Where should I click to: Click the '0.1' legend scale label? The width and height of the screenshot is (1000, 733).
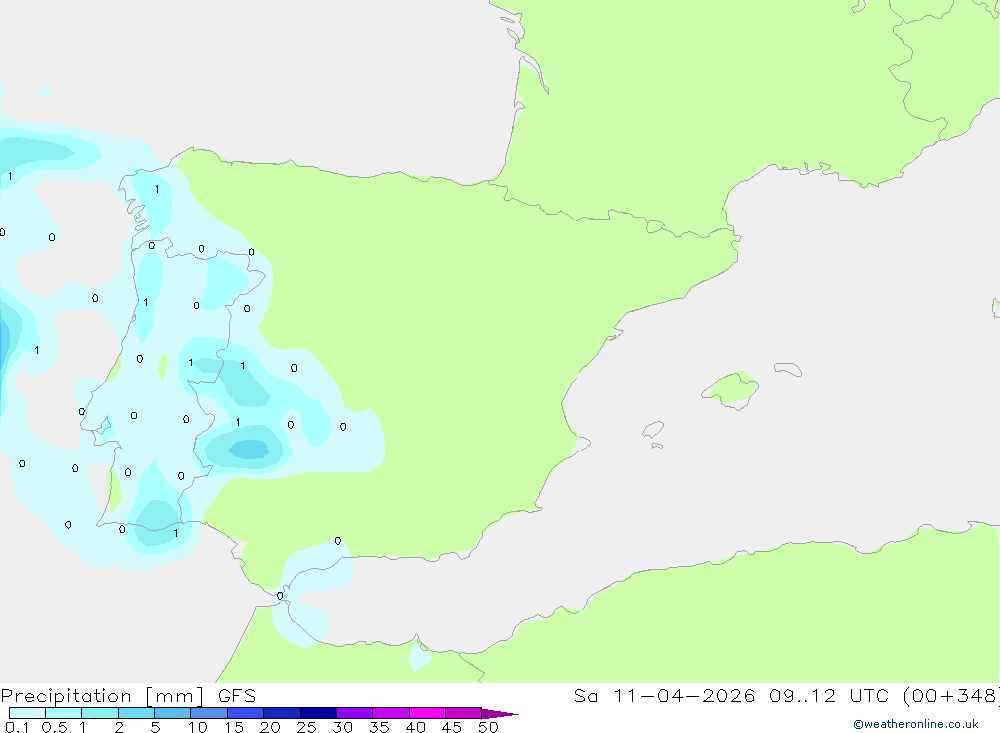point(17,727)
